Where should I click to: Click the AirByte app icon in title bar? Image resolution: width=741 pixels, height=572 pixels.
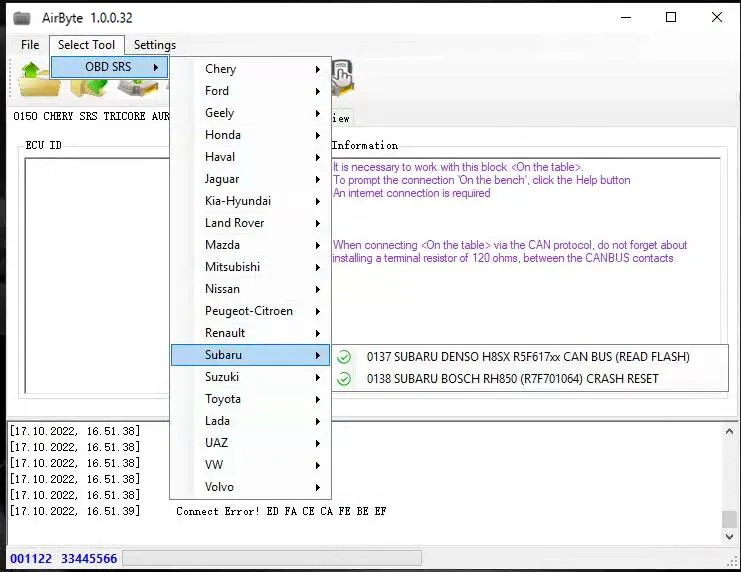click(x=21, y=18)
